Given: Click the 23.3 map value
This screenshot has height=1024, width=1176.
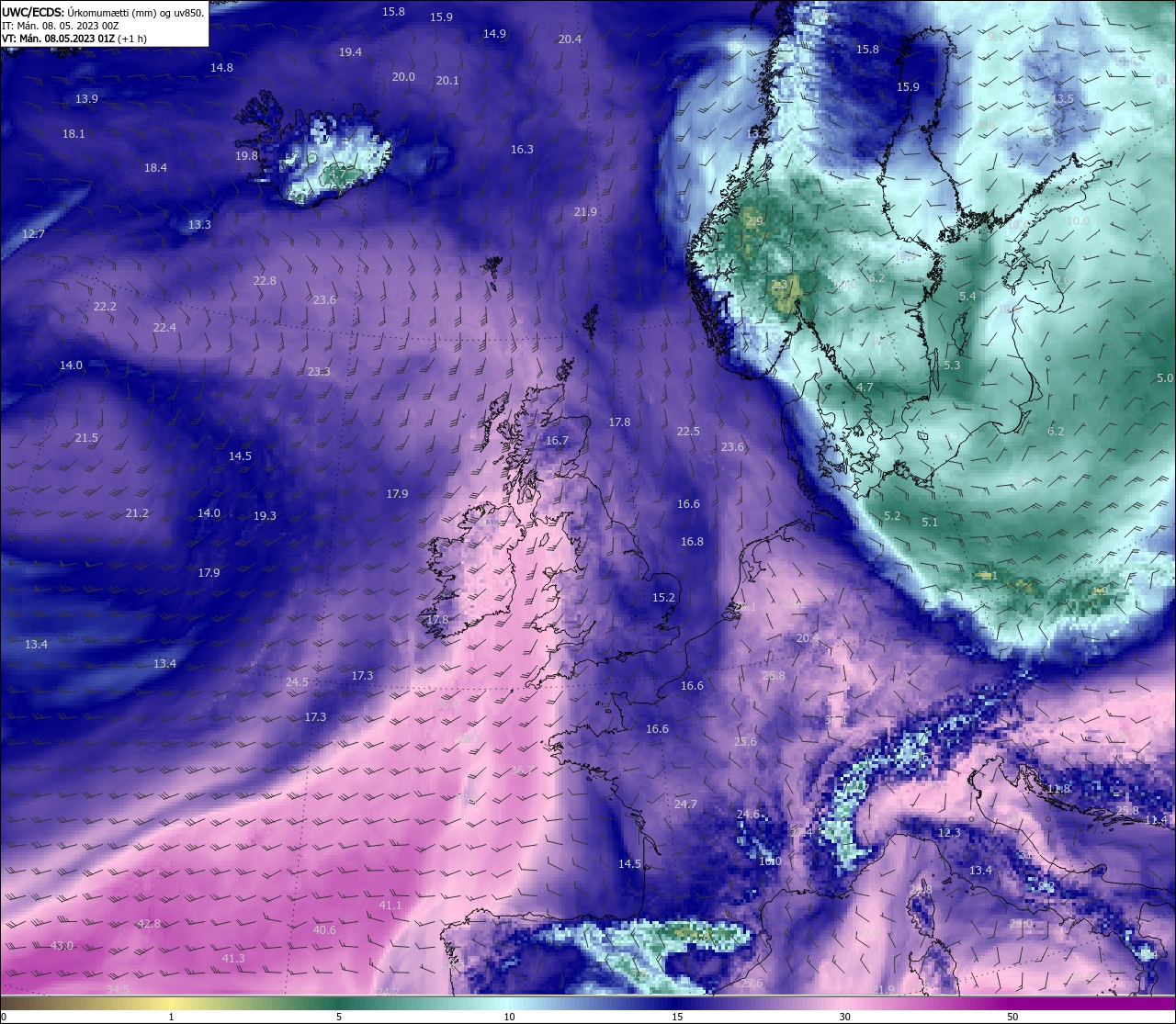Looking at the screenshot, I should pyautogui.click(x=319, y=372).
